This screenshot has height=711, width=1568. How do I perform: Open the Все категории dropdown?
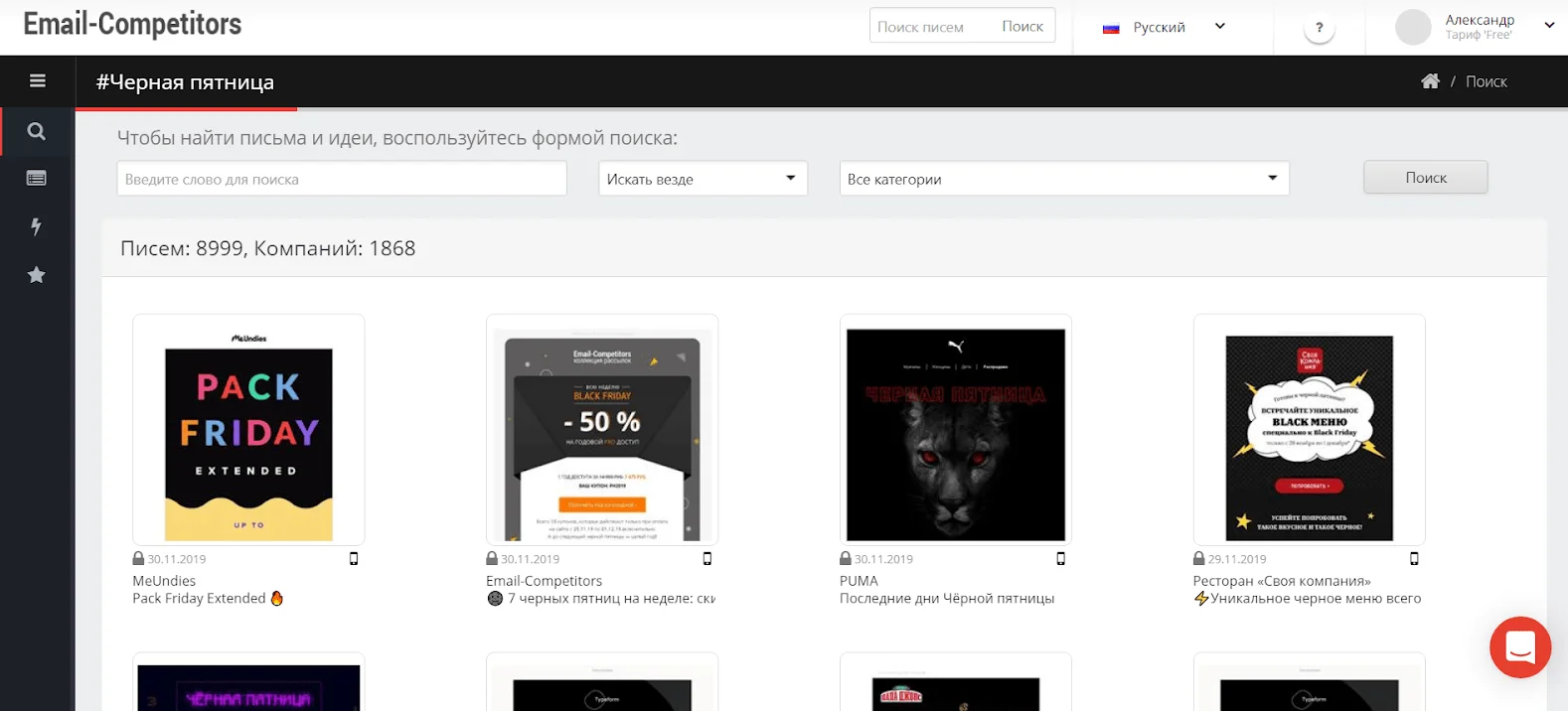tap(1064, 179)
